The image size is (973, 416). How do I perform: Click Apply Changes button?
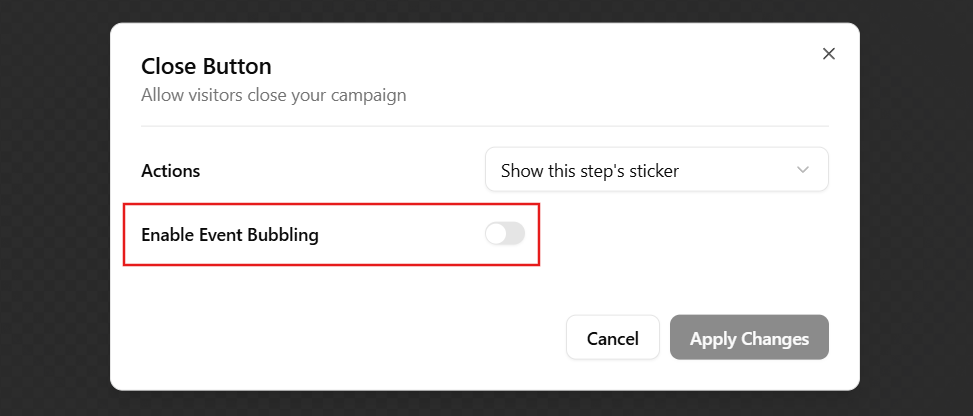tap(749, 338)
